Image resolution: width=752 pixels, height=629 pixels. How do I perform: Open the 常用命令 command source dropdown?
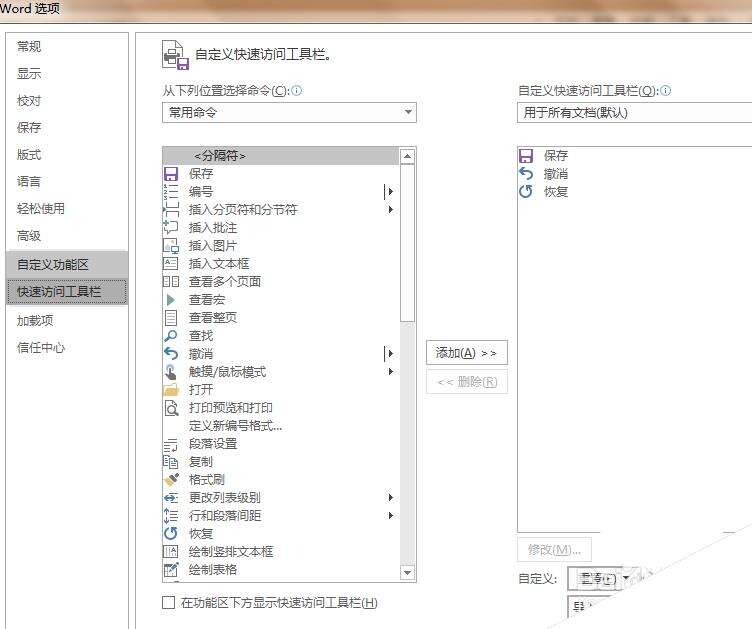(x=289, y=113)
